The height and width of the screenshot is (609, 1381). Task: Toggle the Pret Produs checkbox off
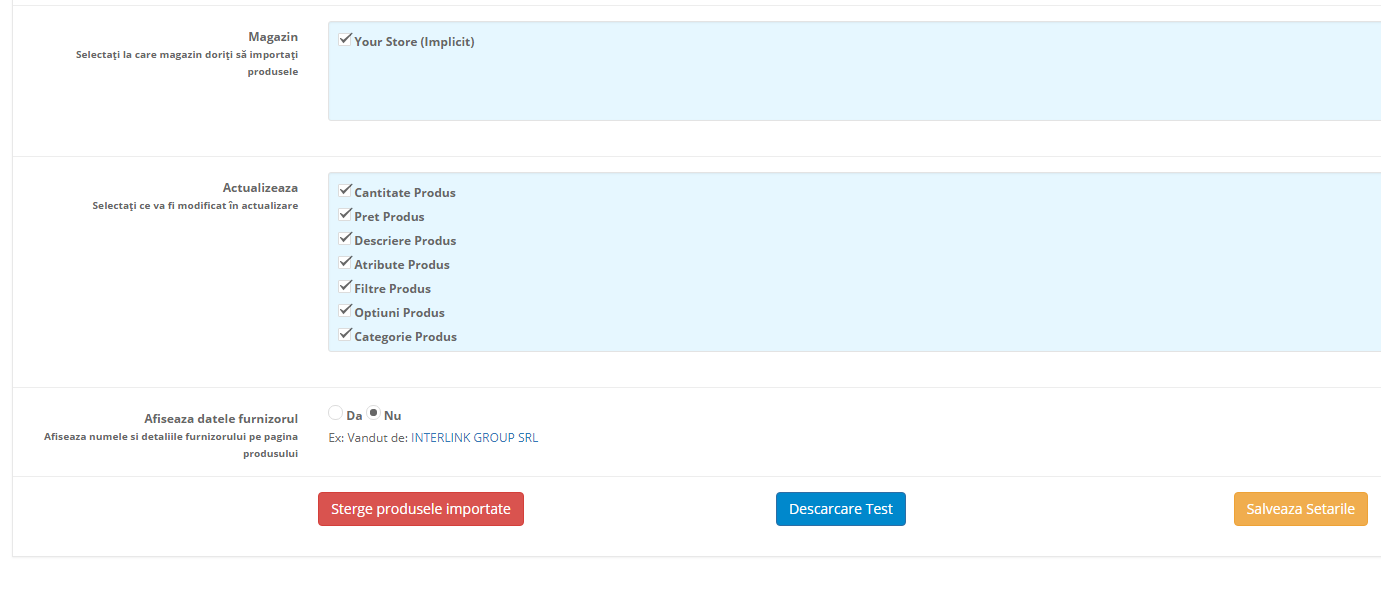point(346,213)
